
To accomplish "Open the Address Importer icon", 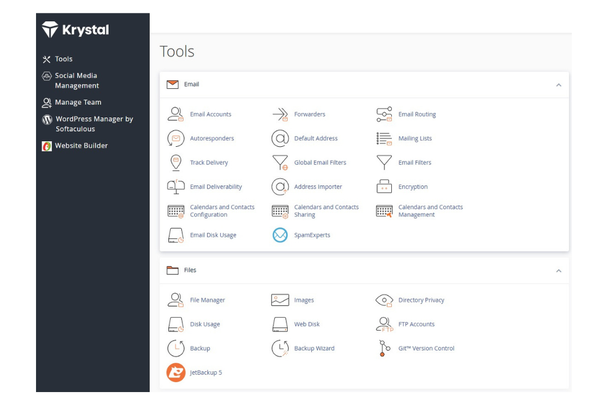I will click(280, 187).
